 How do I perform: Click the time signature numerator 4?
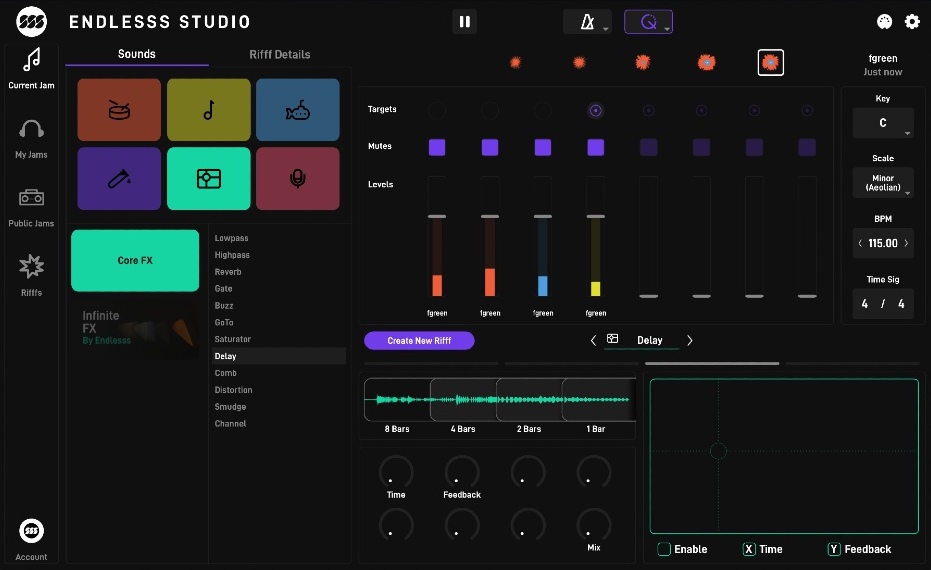(x=865, y=303)
